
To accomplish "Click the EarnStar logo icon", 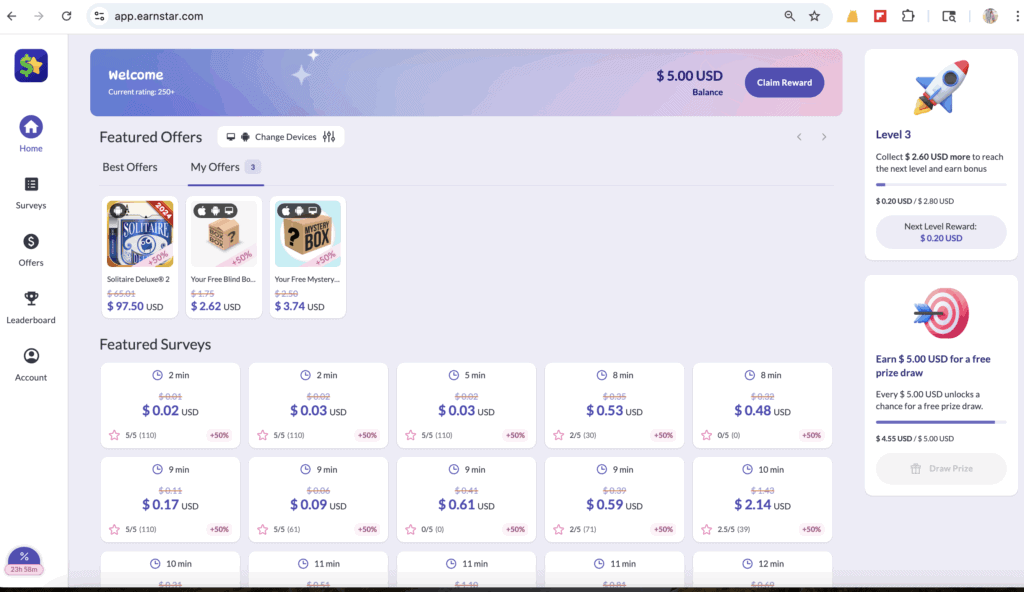I will pyautogui.click(x=31, y=66).
